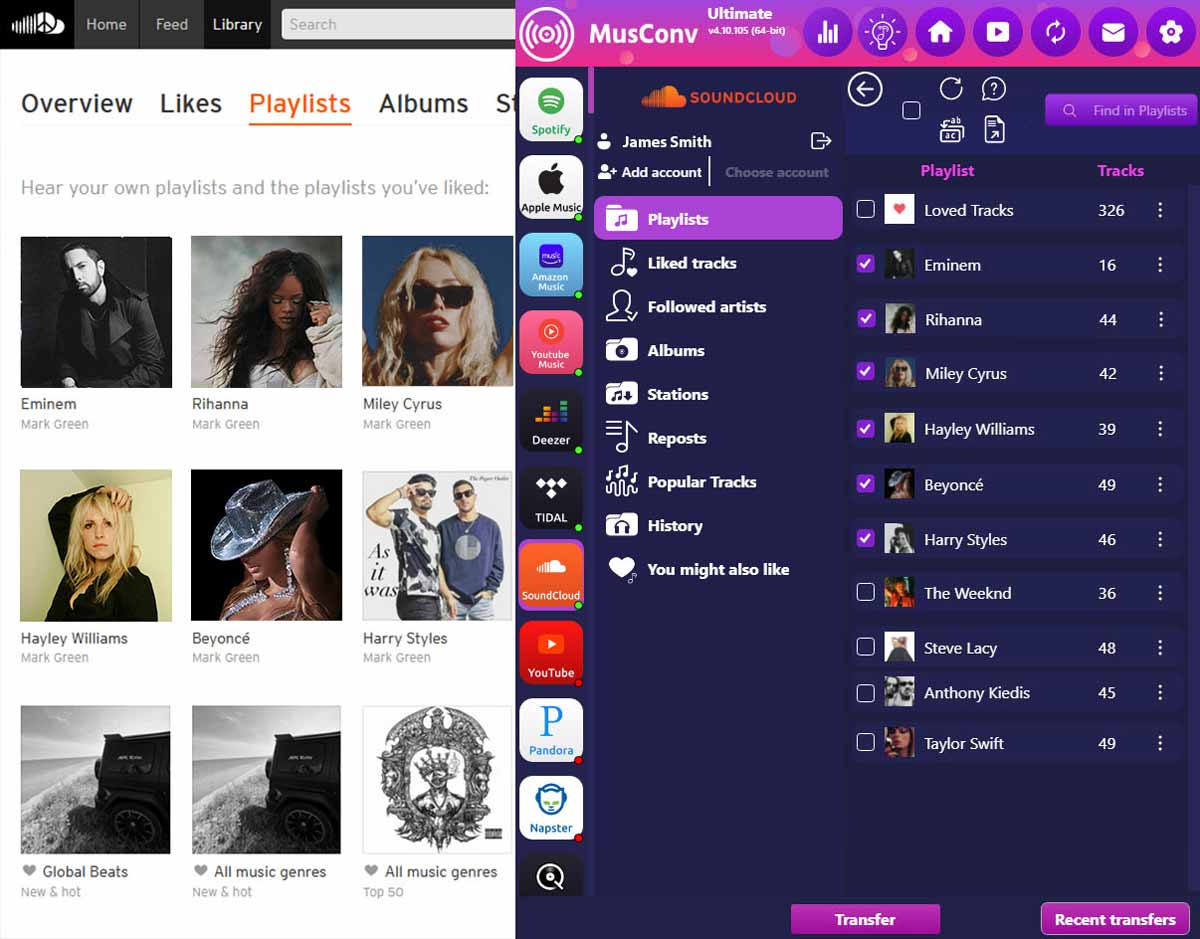Viewport: 1200px width, 939px height.
Task: Open the Albums tab on SoundCloud
Action: pos(424,103)
